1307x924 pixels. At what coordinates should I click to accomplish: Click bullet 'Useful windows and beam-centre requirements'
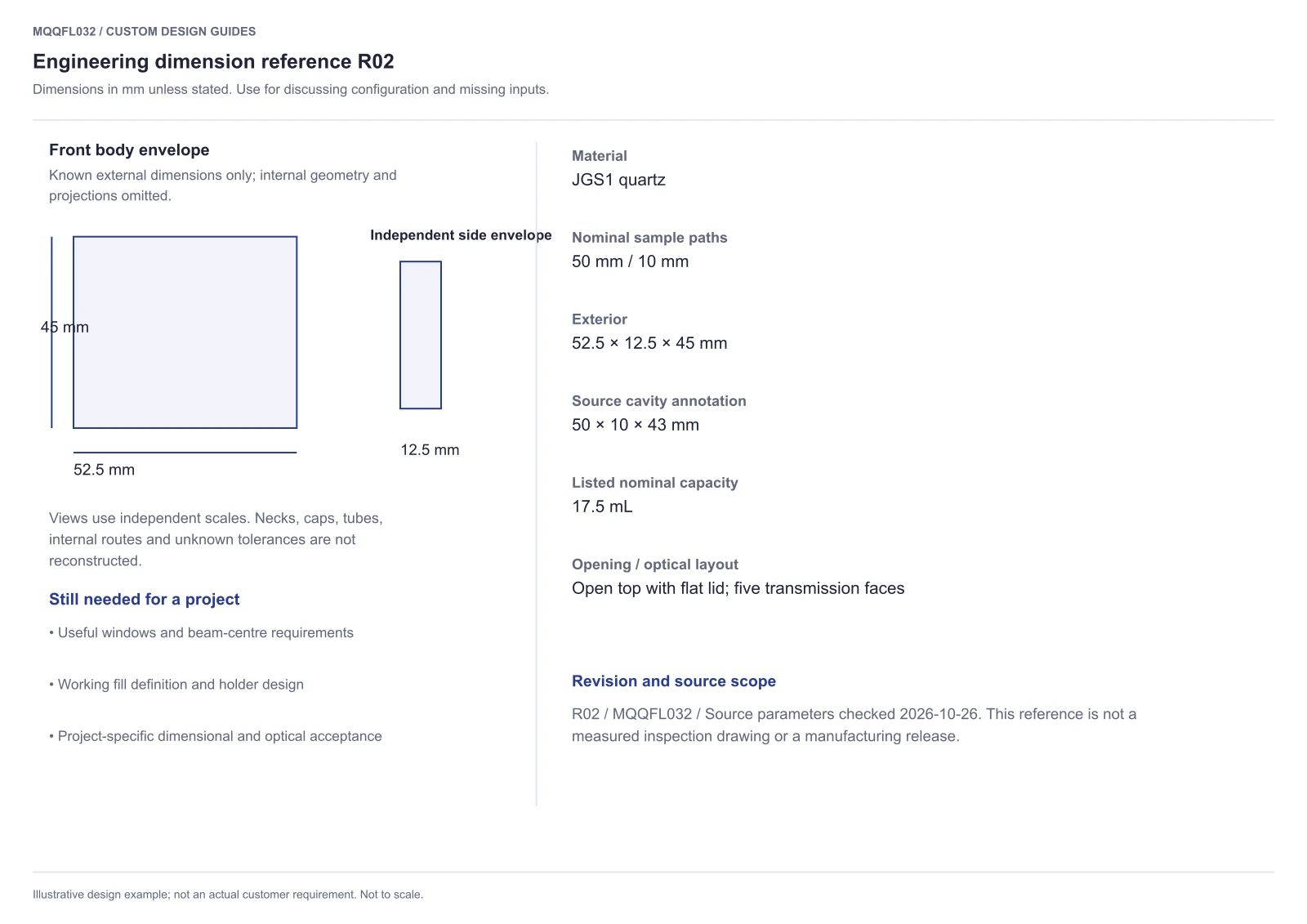coord(201,633)
